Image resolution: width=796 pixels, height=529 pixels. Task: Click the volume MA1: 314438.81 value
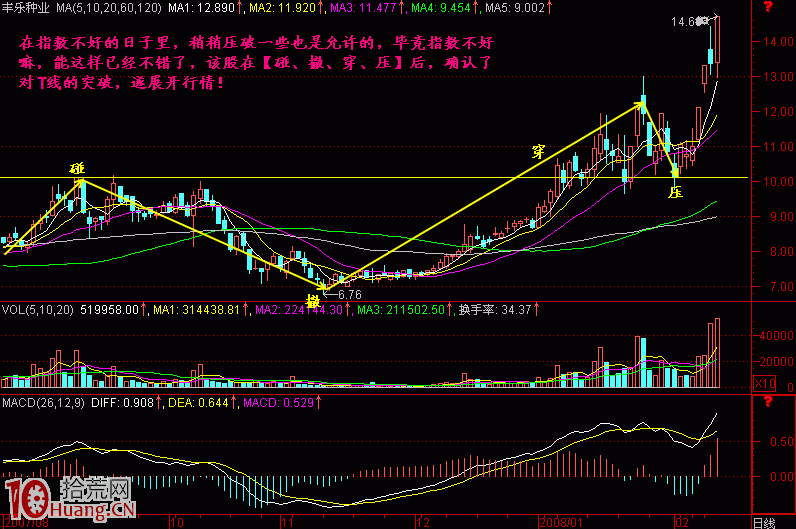point(196,309)
